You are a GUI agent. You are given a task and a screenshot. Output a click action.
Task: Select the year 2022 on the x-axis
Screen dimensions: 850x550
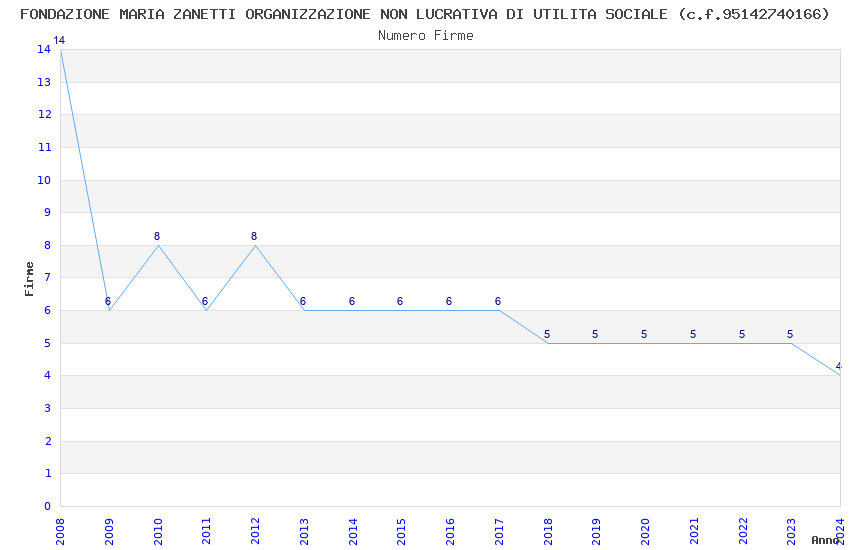[x=743, y=531]
